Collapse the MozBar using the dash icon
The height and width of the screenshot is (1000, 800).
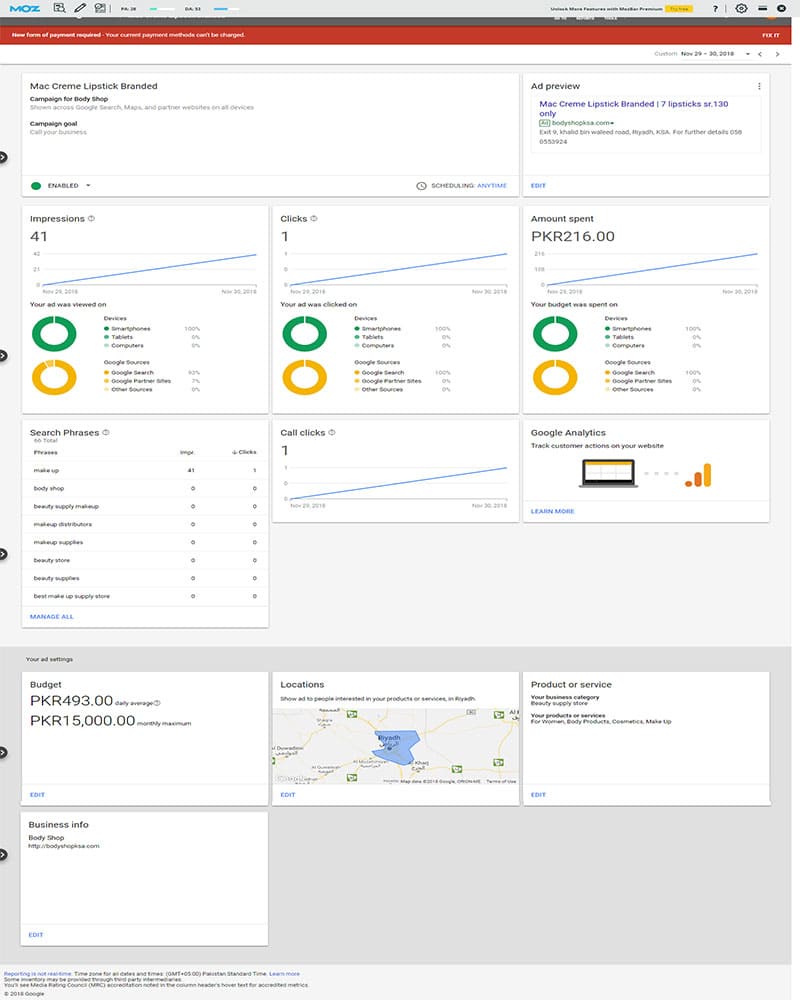[762, 8]
